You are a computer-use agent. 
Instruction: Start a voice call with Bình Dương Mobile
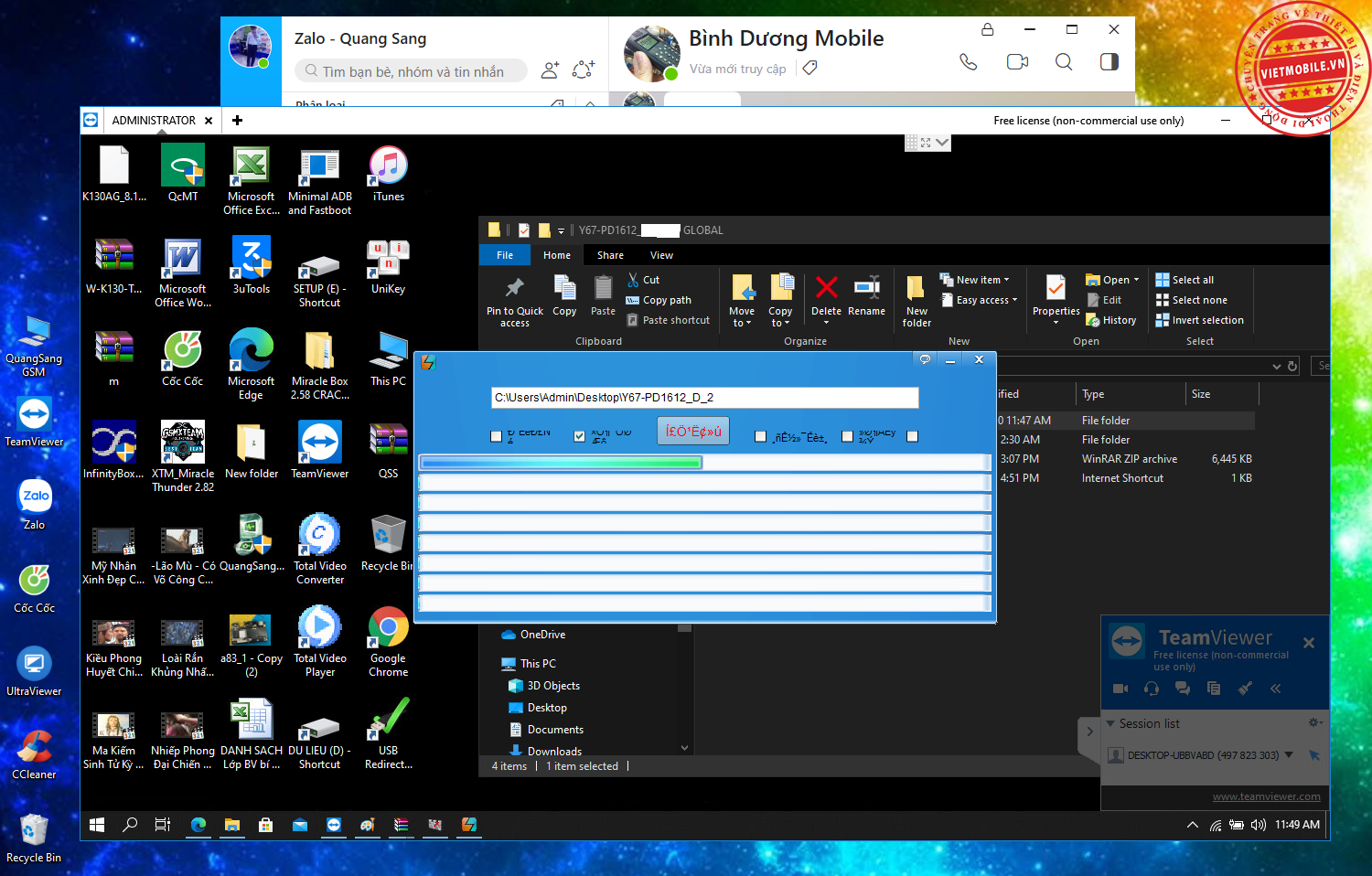pos(969,62)
